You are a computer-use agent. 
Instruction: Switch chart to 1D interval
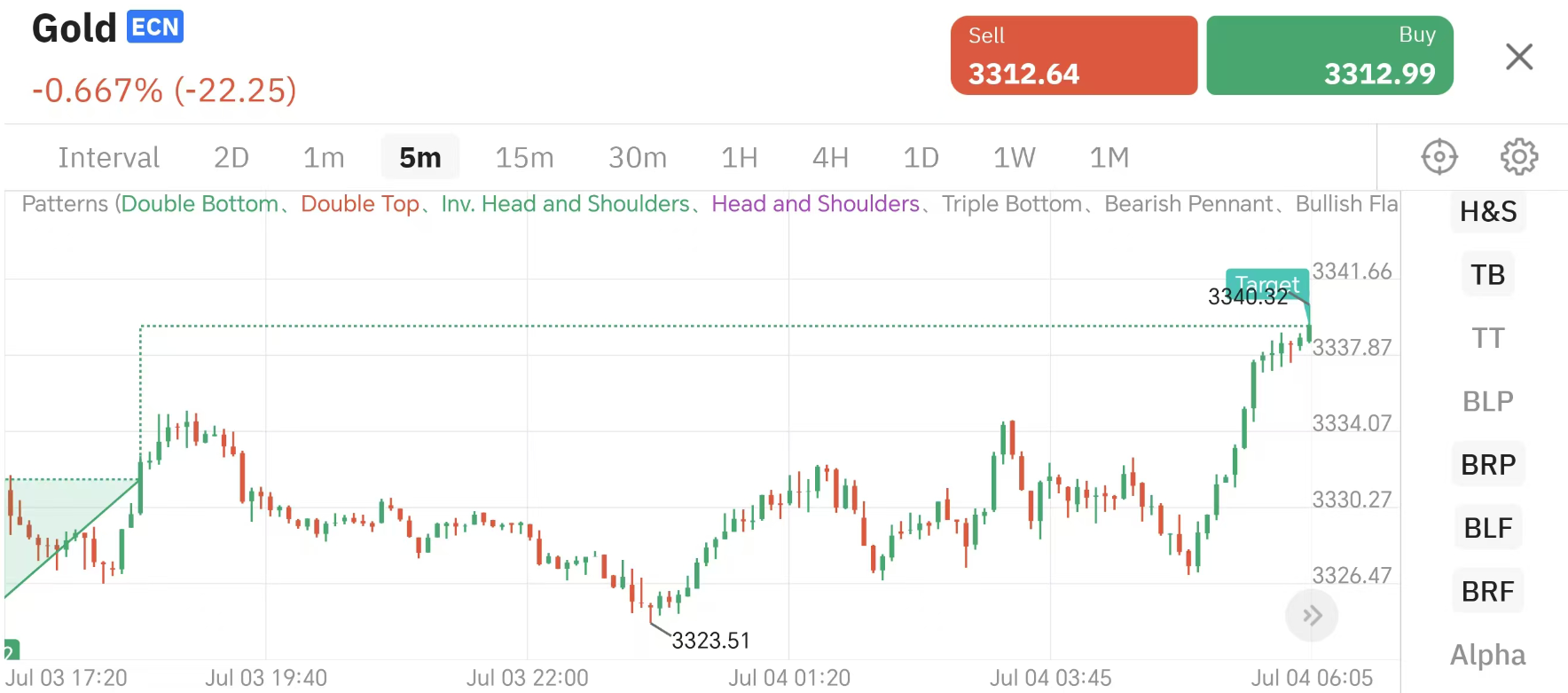pyautogui.click(x=921, y=158)
